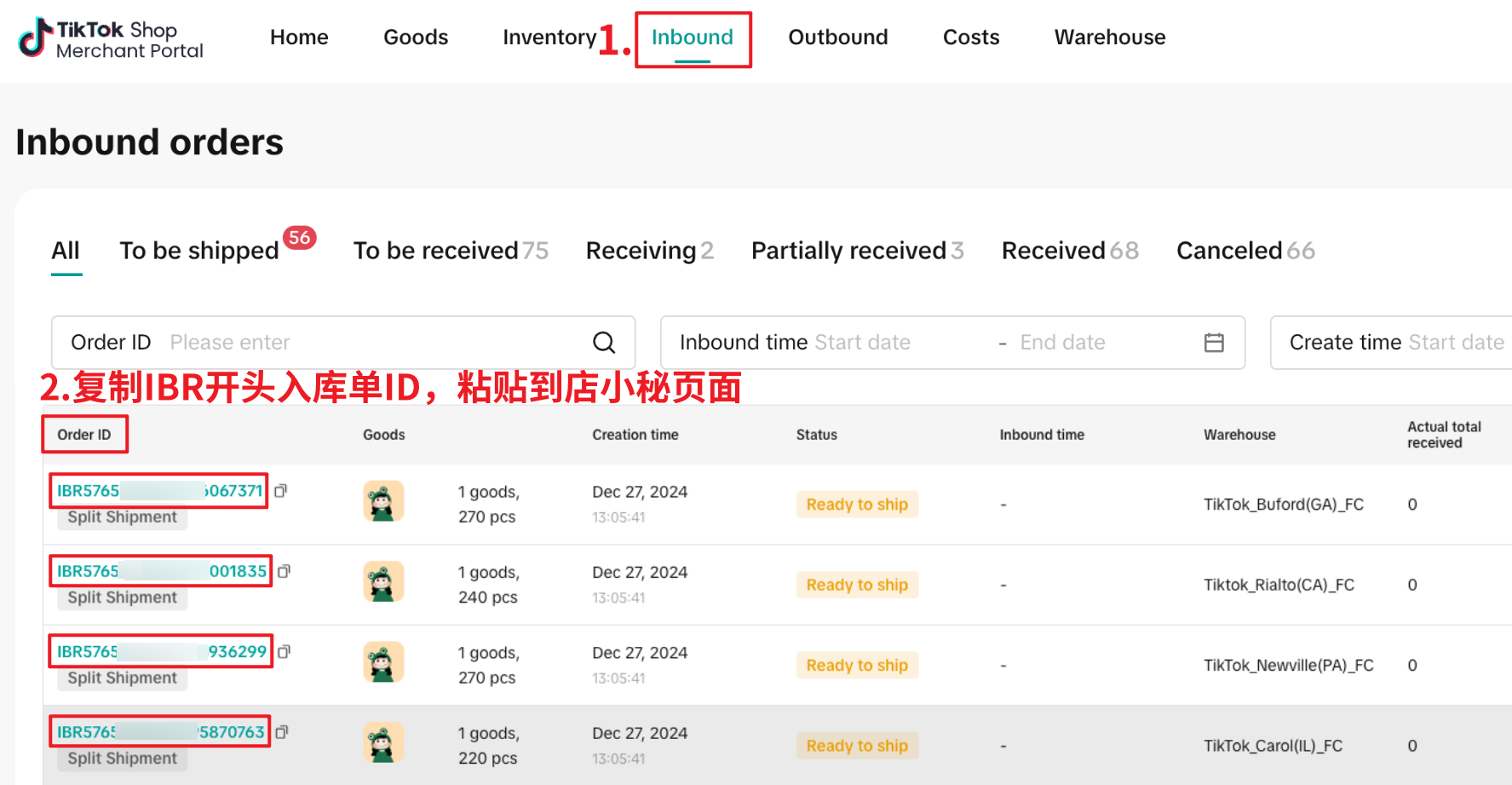Switch to the To be shipped tab
Image resolution: width=1512 pixels, height=785 pixels.
click(199, 251)
